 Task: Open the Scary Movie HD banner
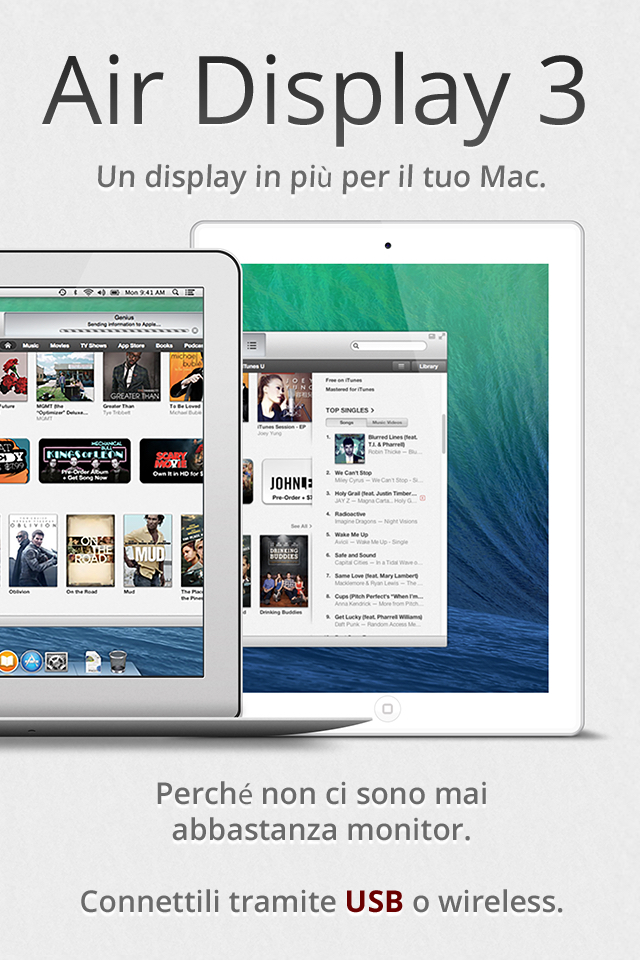pos(171,461)
